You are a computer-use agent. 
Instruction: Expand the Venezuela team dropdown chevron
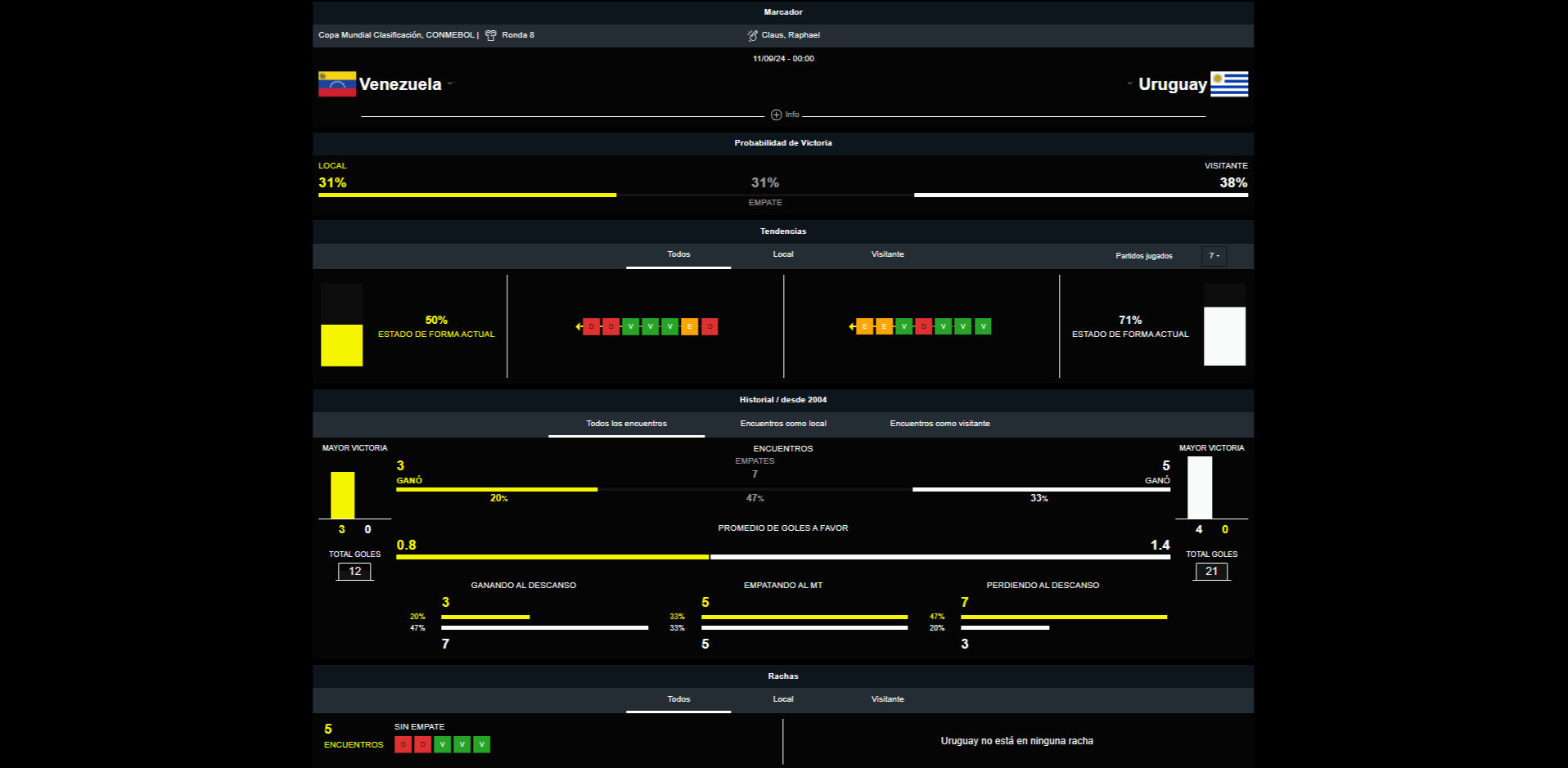pos(450,83)
